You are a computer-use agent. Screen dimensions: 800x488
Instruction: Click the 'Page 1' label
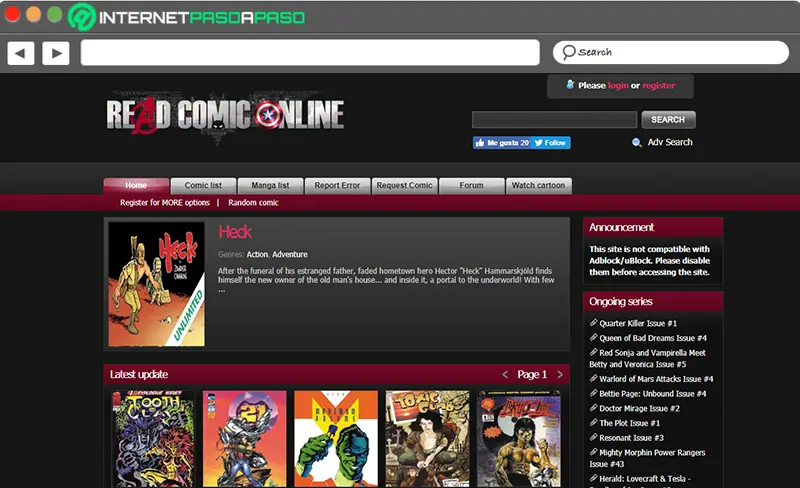click(x=532, y=375)
